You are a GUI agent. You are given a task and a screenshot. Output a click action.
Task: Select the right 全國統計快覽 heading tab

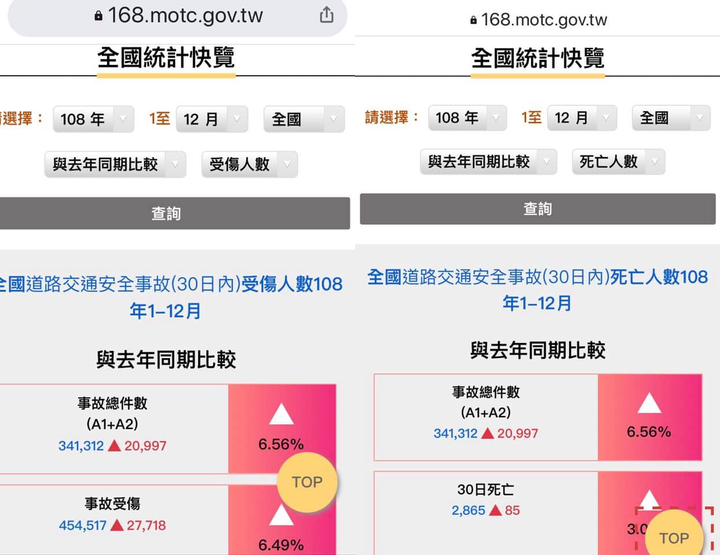(x=538, y=59)
